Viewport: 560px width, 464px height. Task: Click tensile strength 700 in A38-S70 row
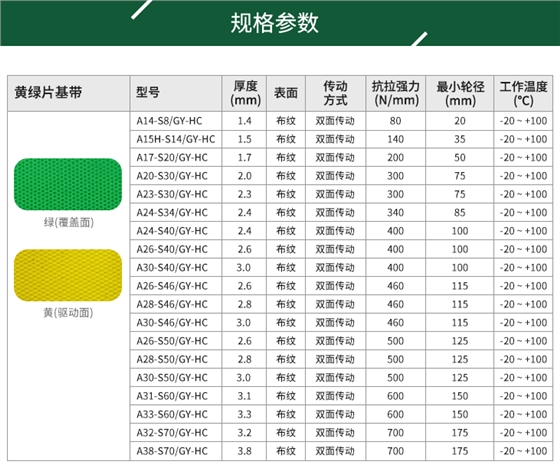(x=396, y=451)
